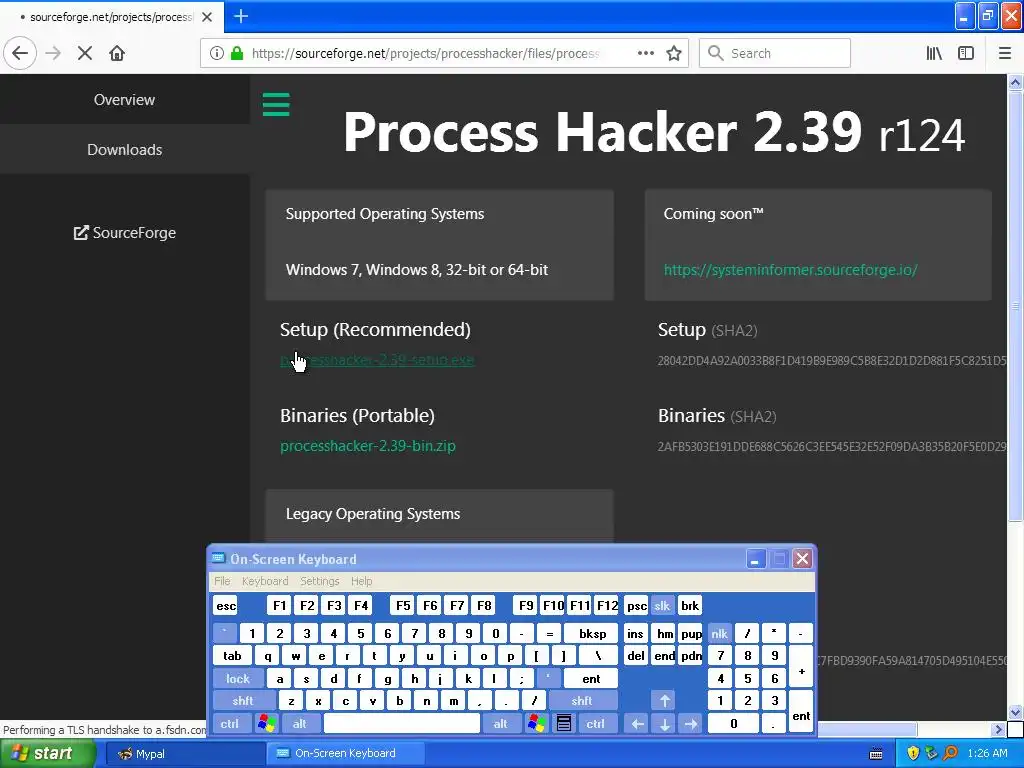Image resolution: width=1024 pixels, height=768 pixels.
Task: Download processhacker-2.39-setup.exe
Action: pyautogui.click(x=377, y=360)
